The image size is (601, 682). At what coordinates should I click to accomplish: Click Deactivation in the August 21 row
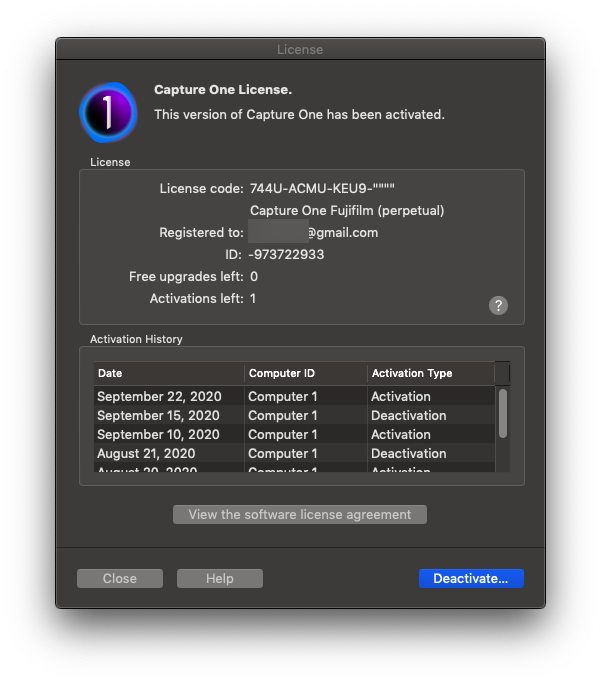[x=408, y=454]
